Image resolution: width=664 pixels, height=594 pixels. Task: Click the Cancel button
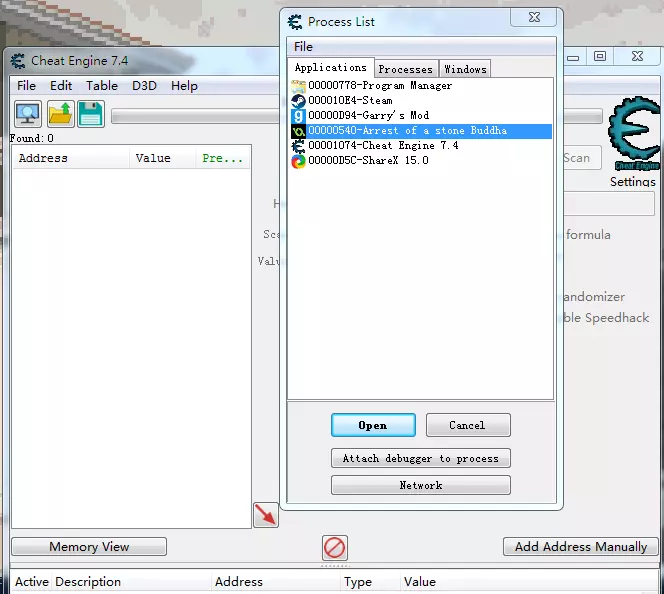(x=468, y=425)
